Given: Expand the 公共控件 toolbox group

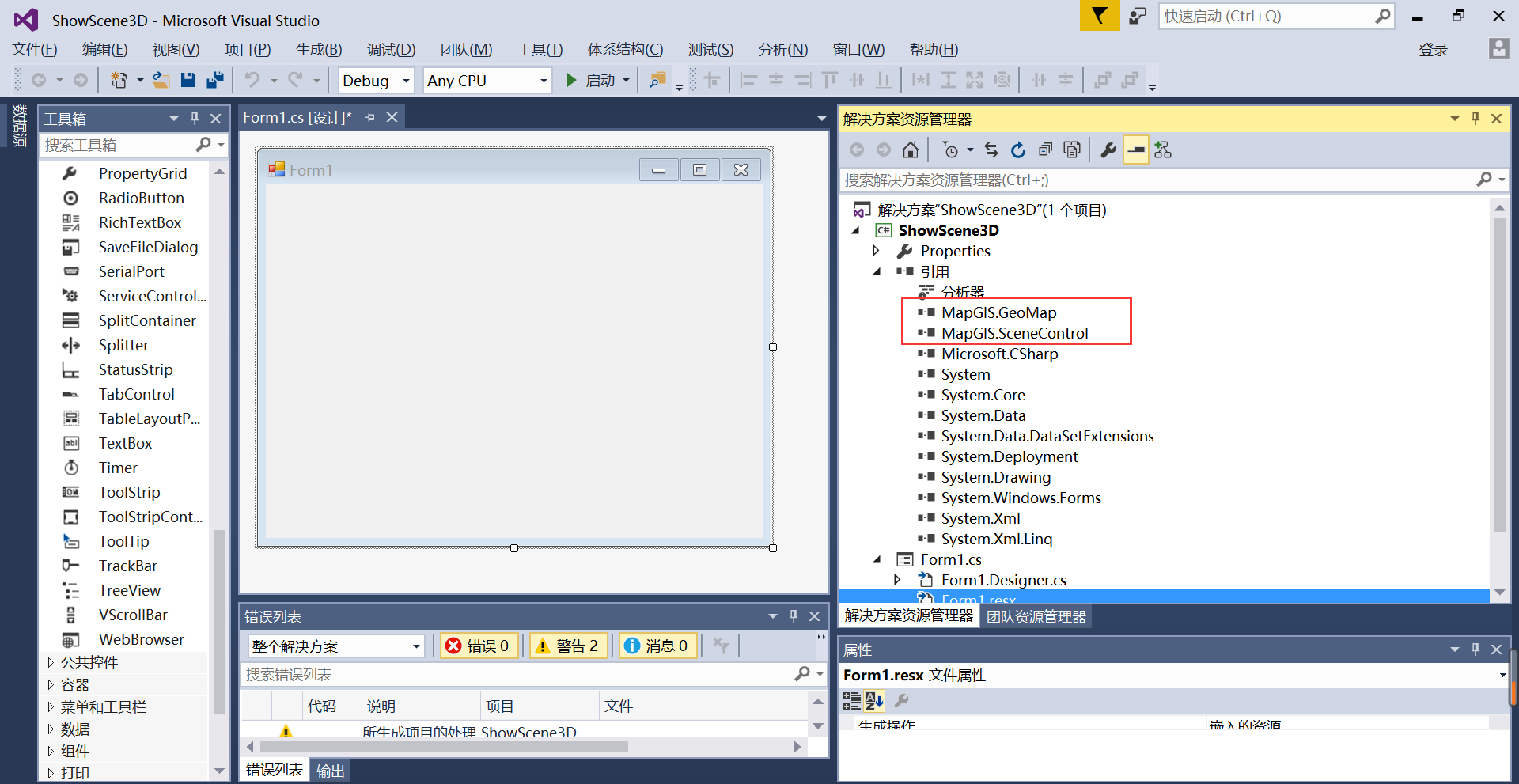Looking at the screenshot, I should 51,662.
